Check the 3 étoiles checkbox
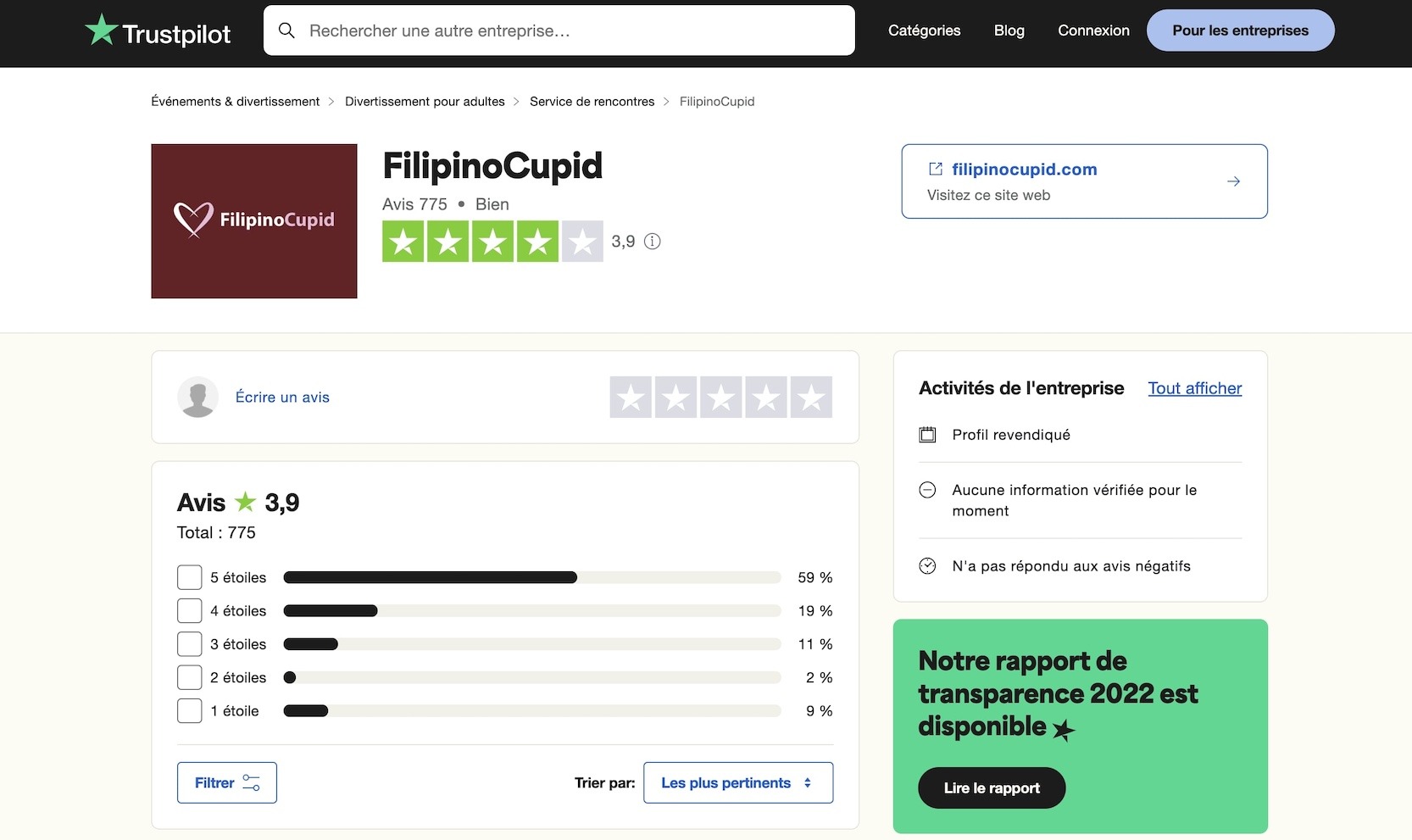This screenshot has height=840, width=1412. tap(189, 644)
